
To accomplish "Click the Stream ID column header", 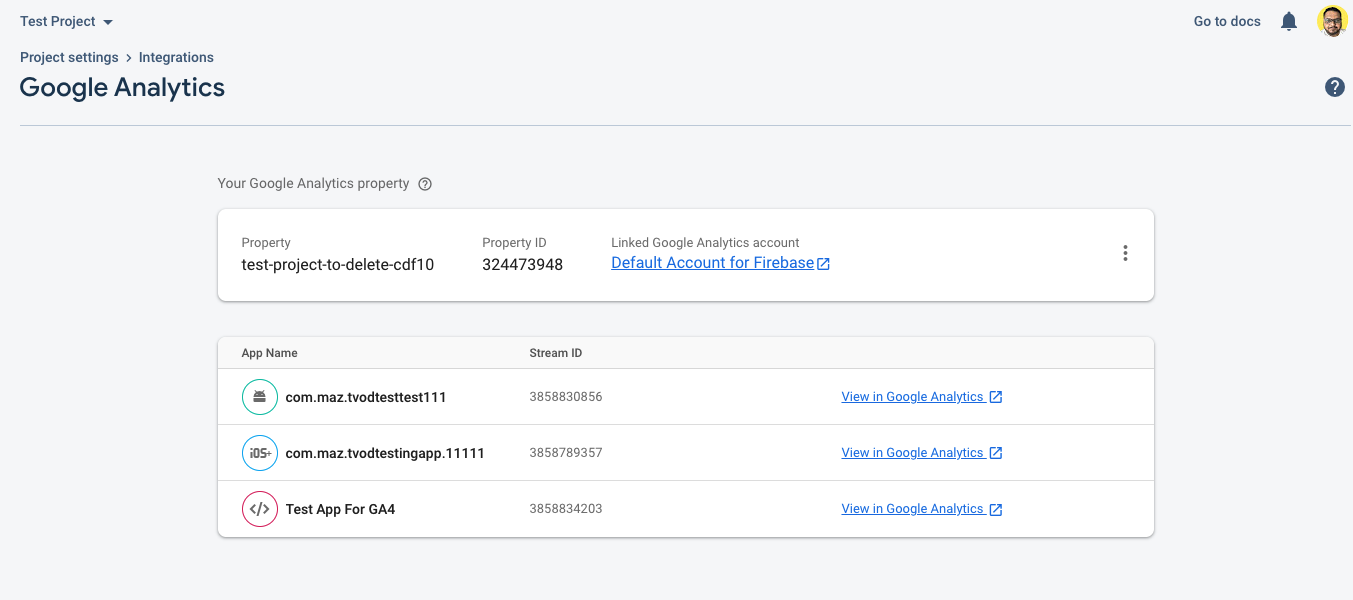I will pyautogui.click(x=556, y=353).
